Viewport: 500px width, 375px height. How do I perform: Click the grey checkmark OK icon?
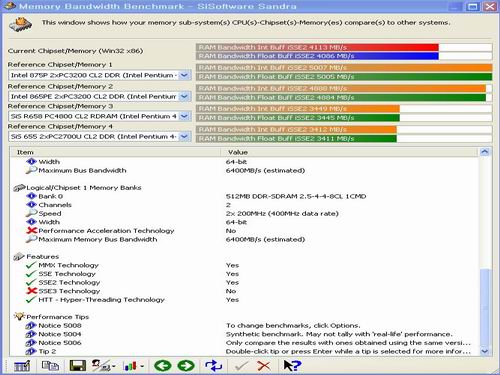241,366
